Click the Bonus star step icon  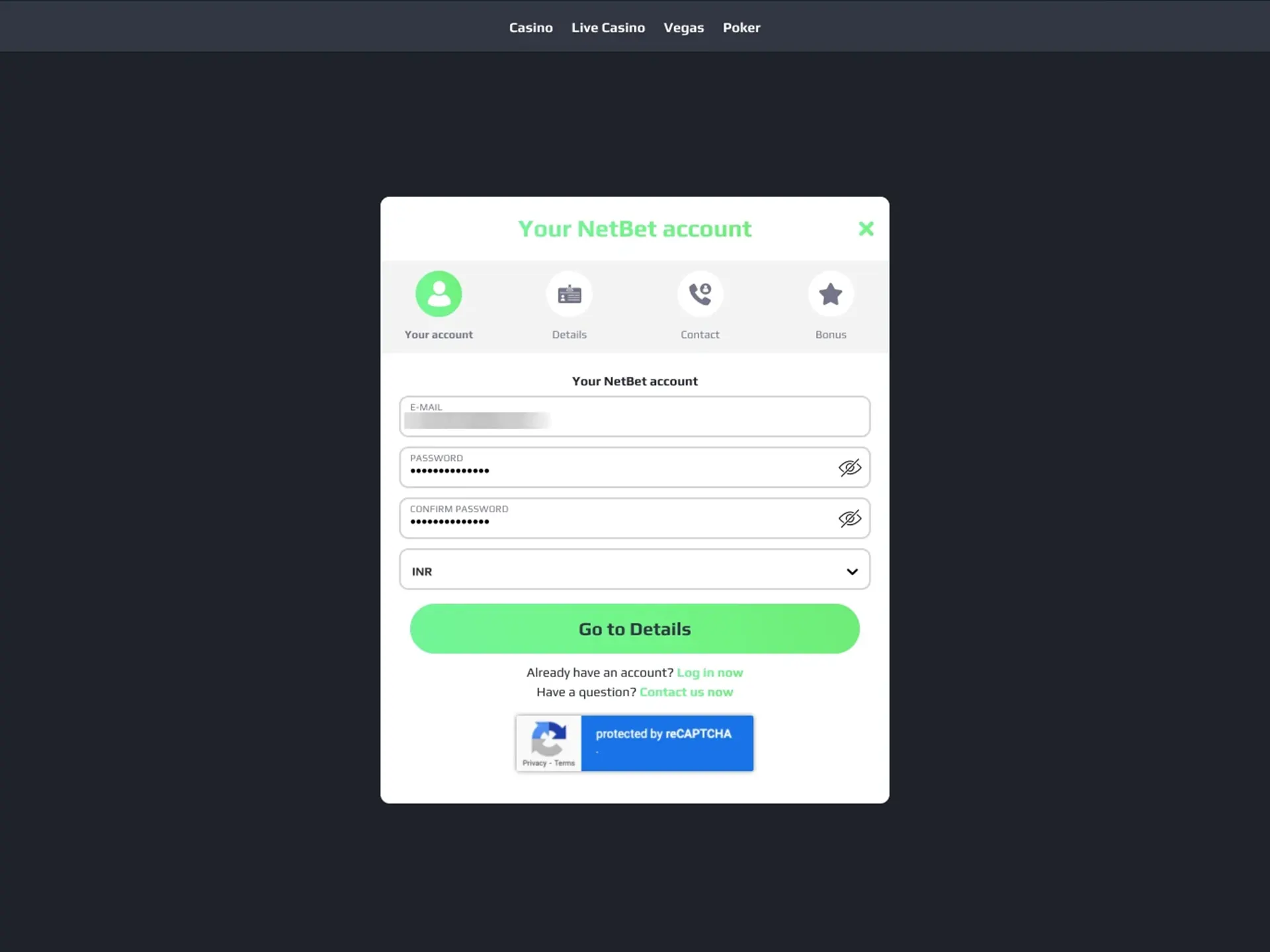point(830,294)
